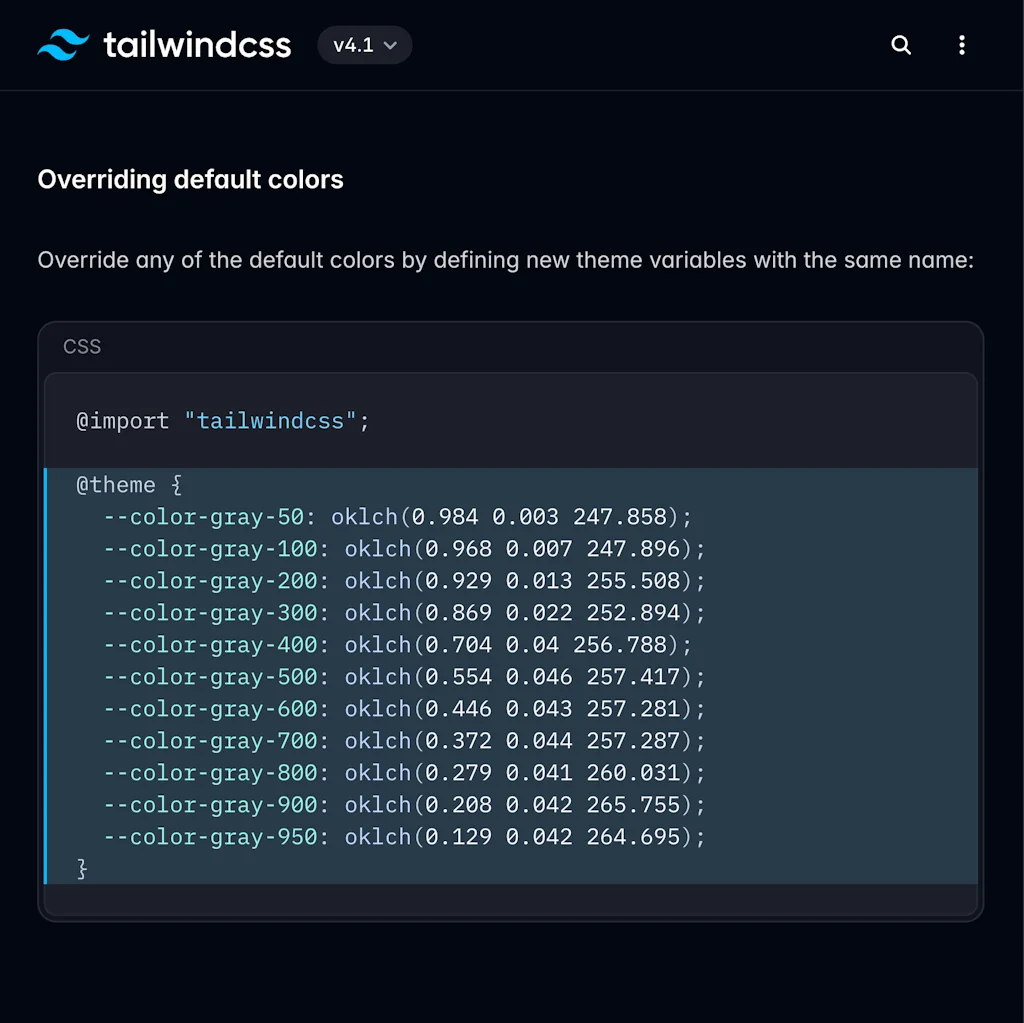The width and height of the screenshot is (1024, 1023).
Task: Click the --color-gray-400 variable line
Action: pos(397,645)
